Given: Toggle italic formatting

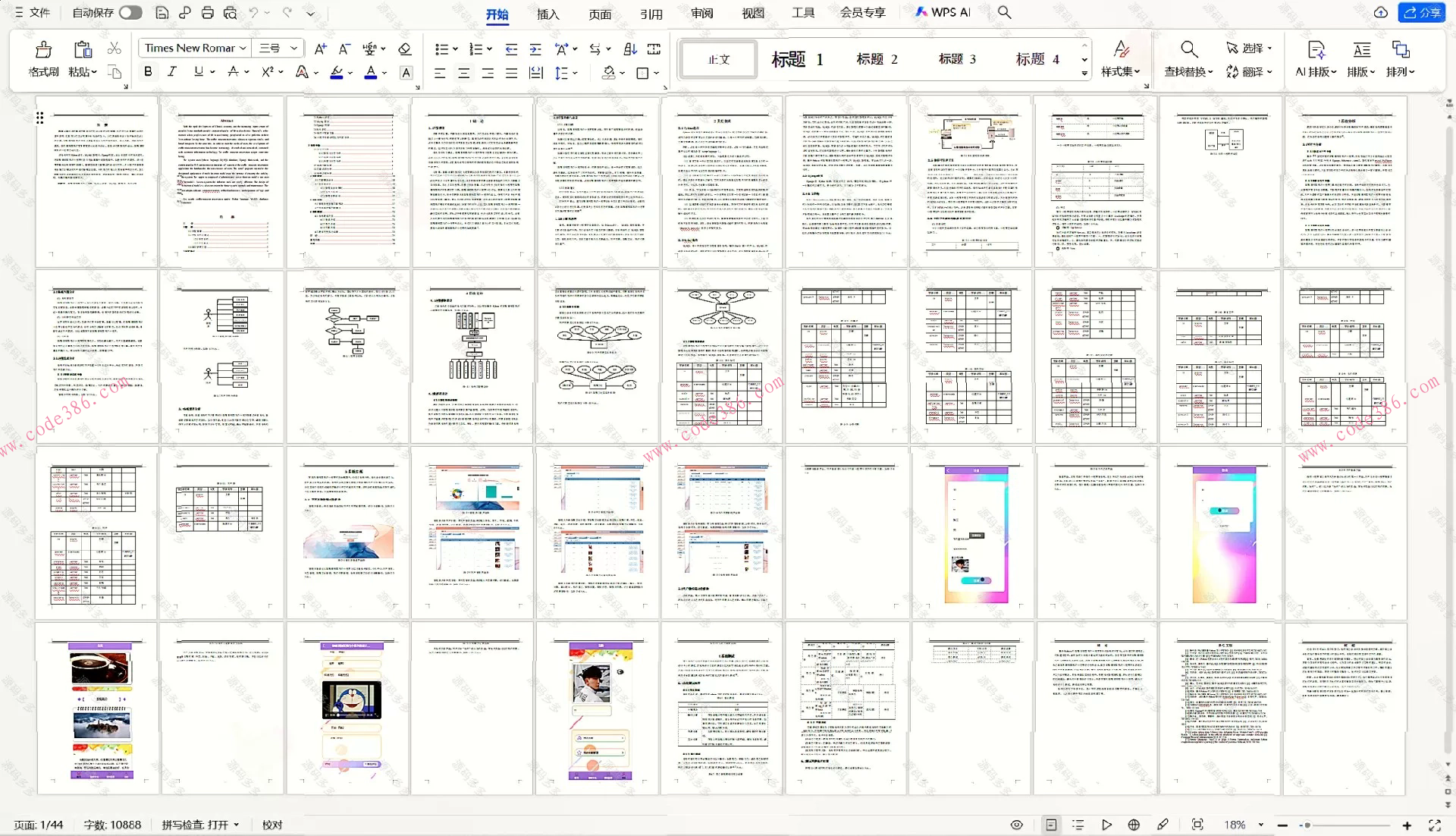Looking at the screenshot, I should point(172,71).
